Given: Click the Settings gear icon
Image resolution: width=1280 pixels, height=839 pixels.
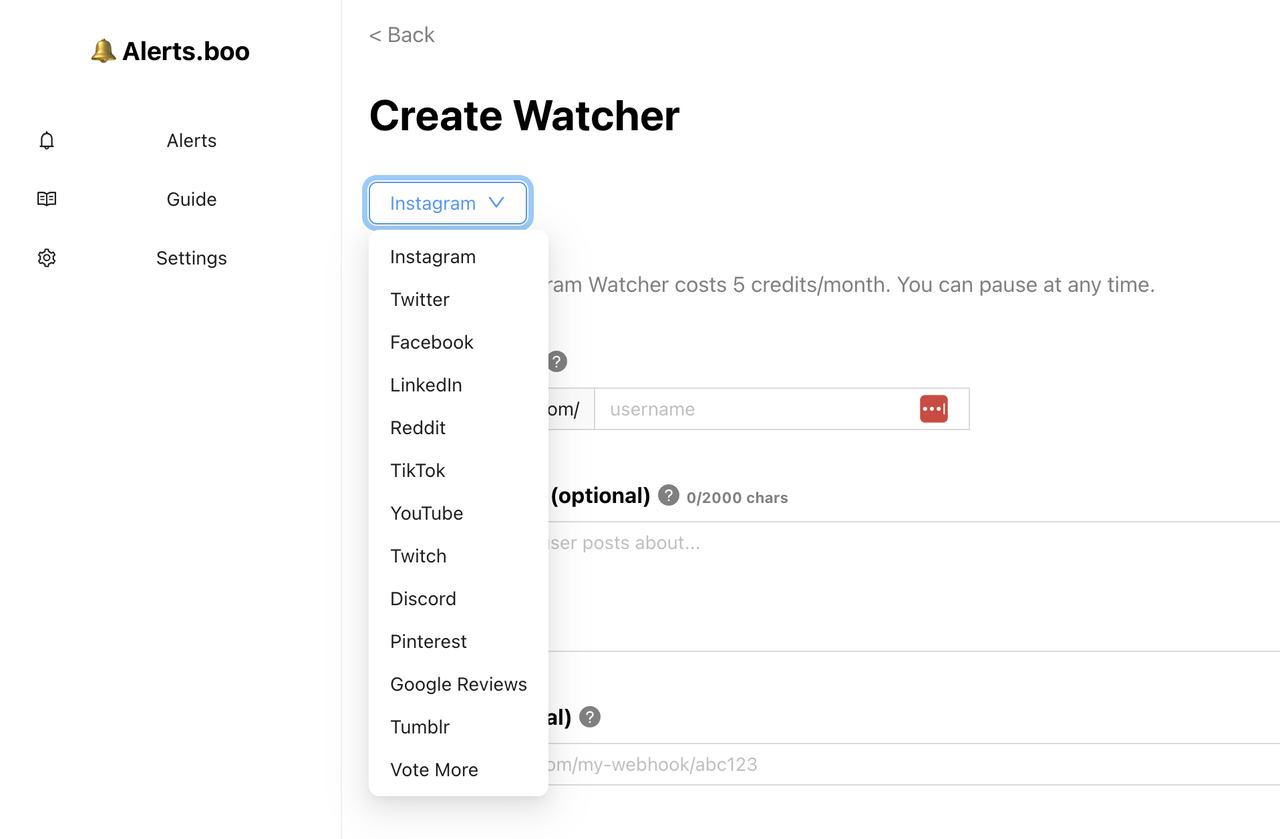Looking at the screenshot, I should [x=47, y=258].
